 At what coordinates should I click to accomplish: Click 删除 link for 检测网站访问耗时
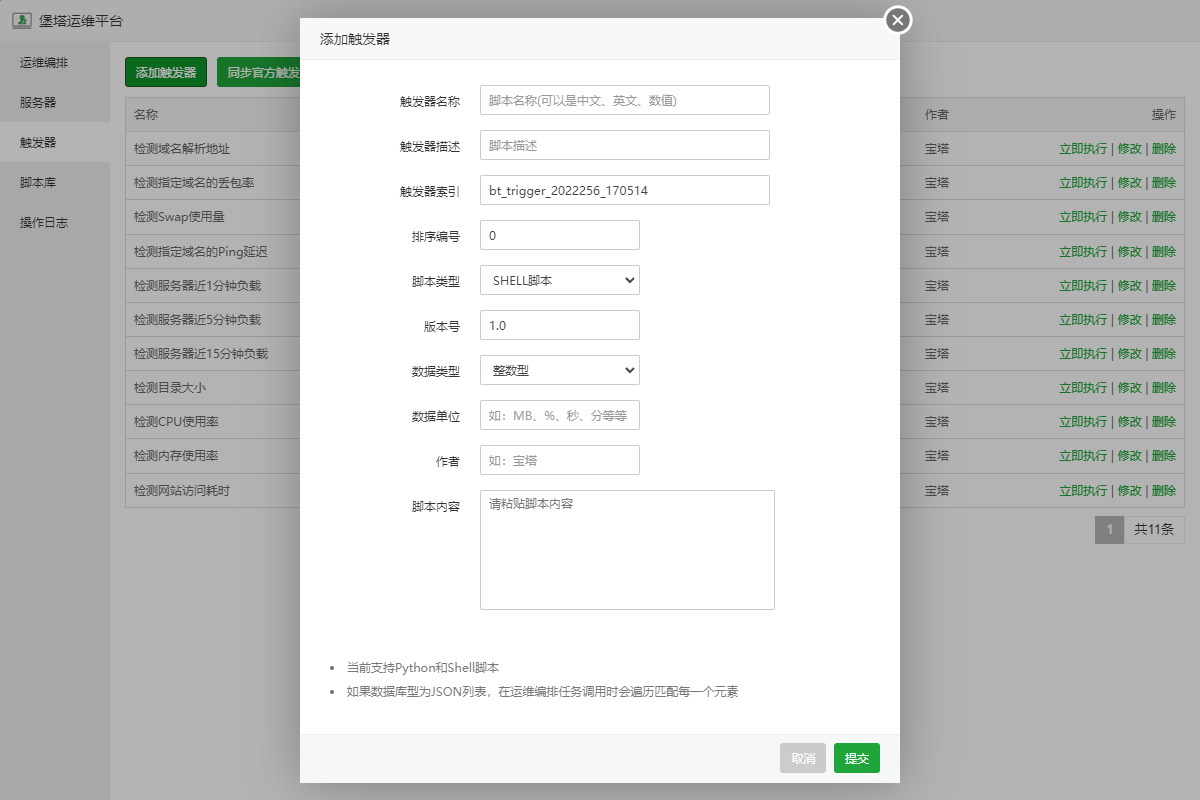[x=1163, y=491]
